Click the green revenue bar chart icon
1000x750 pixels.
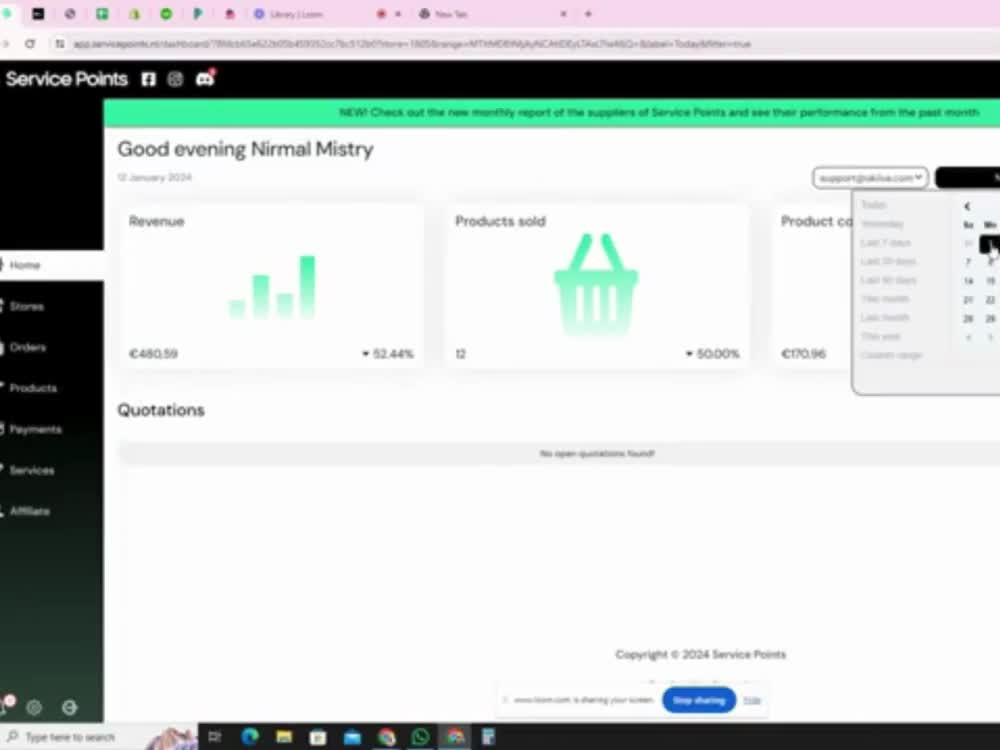pyautogui.click(x=272, y=287)
